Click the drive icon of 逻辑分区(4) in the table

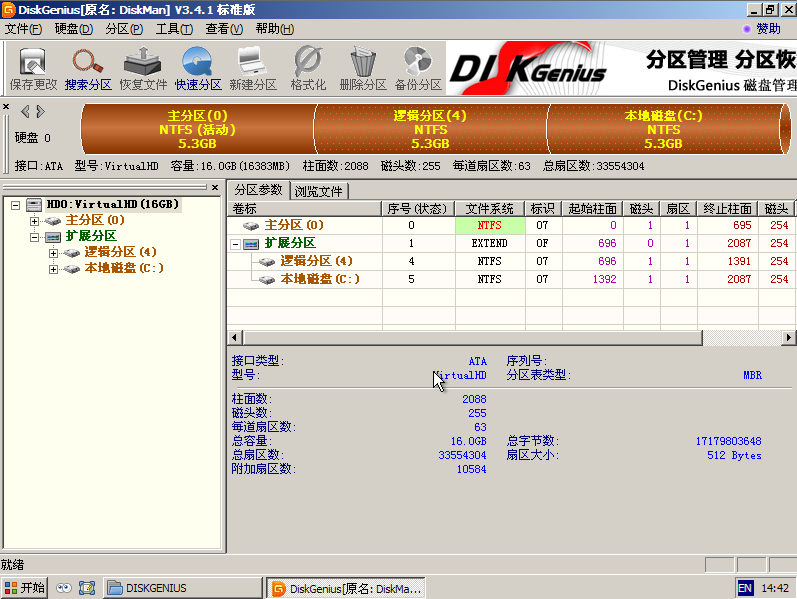267,261
